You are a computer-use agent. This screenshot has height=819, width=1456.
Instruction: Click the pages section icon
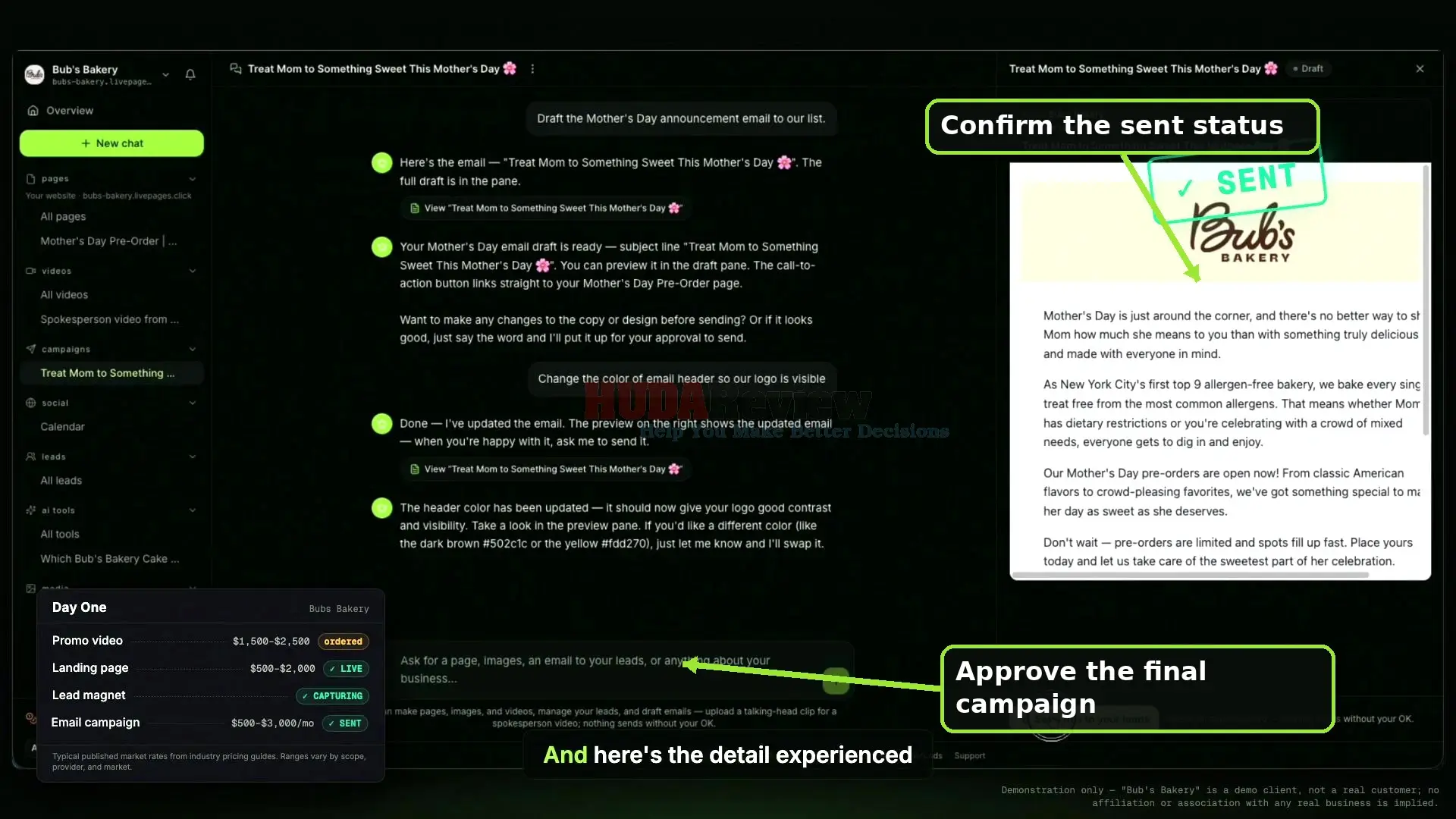point(31,179)
